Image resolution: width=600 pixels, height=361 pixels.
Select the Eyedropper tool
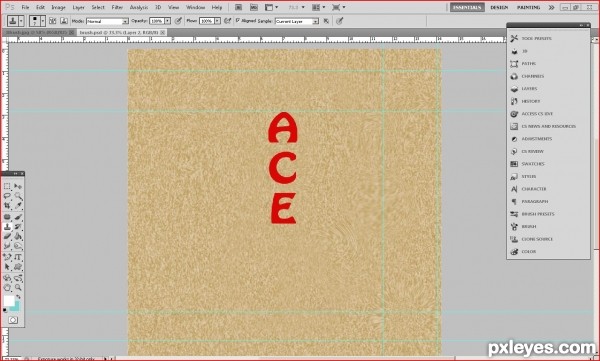tap(18, 206)
